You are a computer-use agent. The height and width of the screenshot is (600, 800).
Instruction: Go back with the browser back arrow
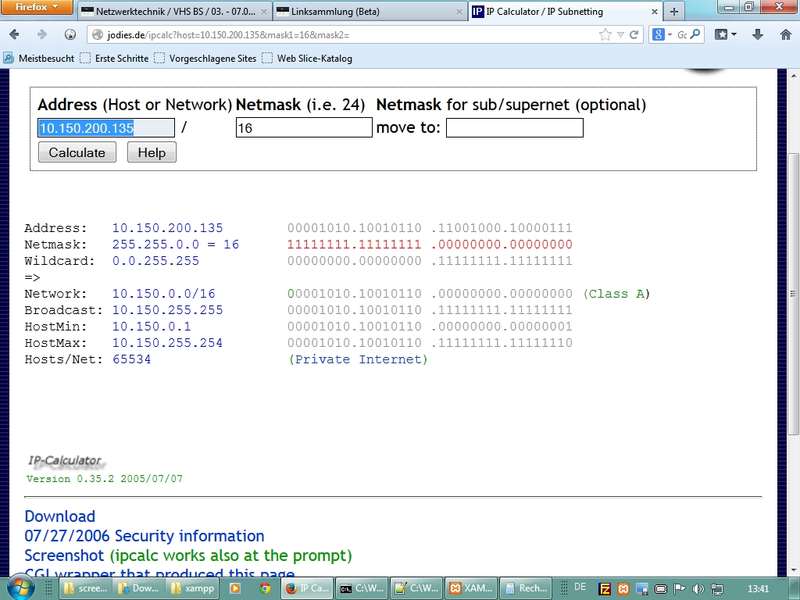[x=14, y=35]
